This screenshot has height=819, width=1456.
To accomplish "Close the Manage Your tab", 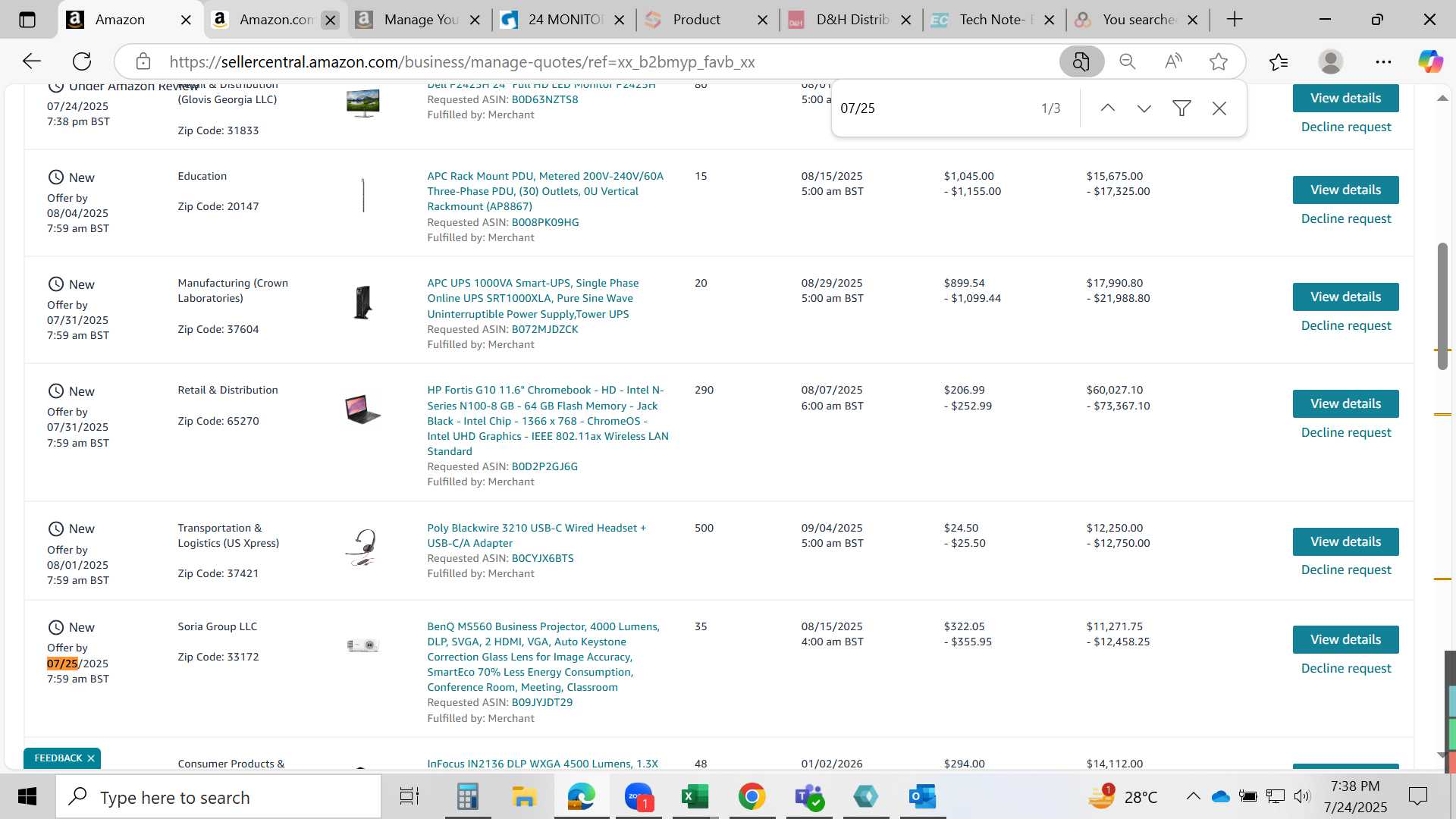I will (475, 20).
